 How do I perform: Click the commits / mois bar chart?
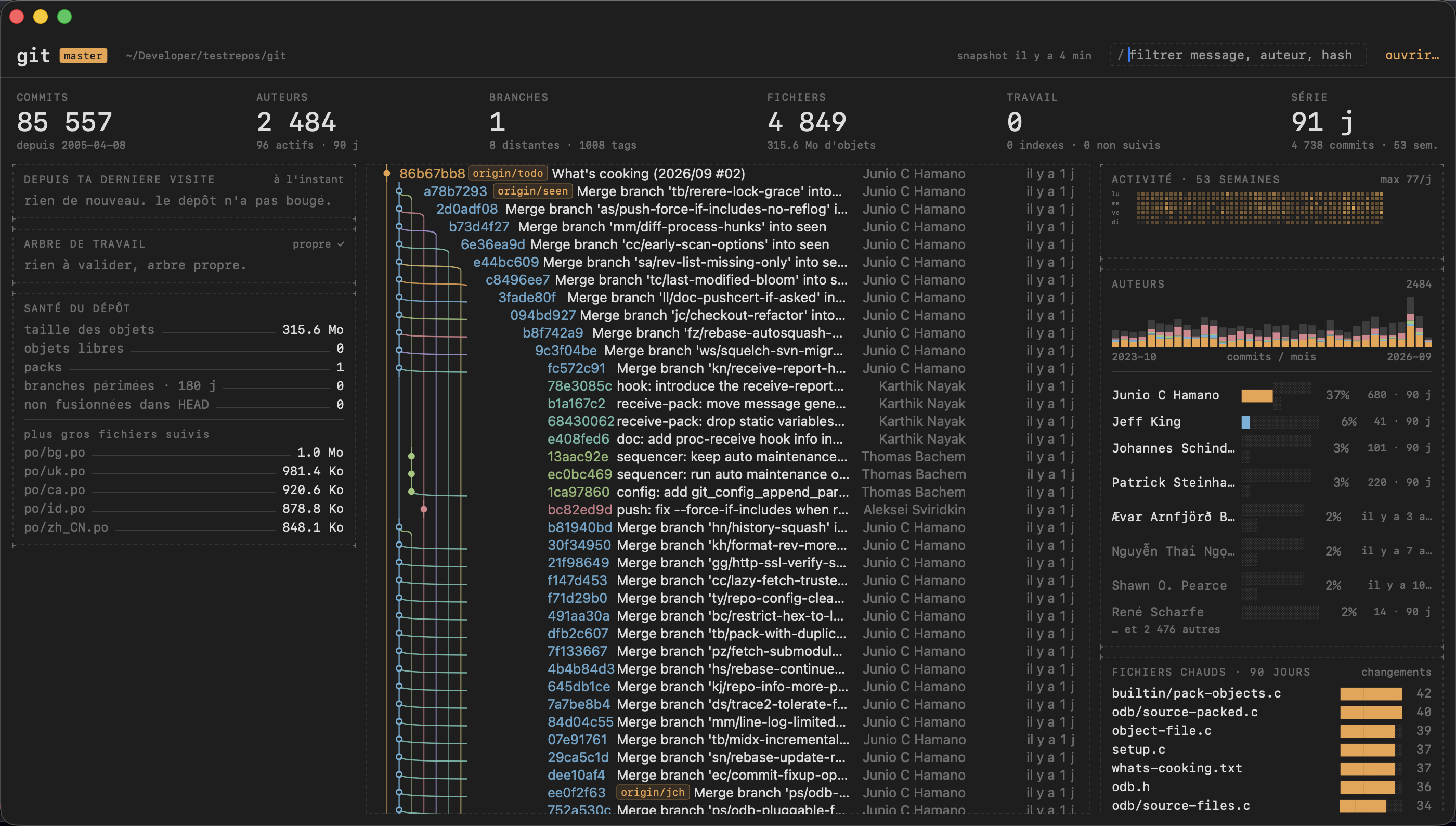(x=1271, y=321)
